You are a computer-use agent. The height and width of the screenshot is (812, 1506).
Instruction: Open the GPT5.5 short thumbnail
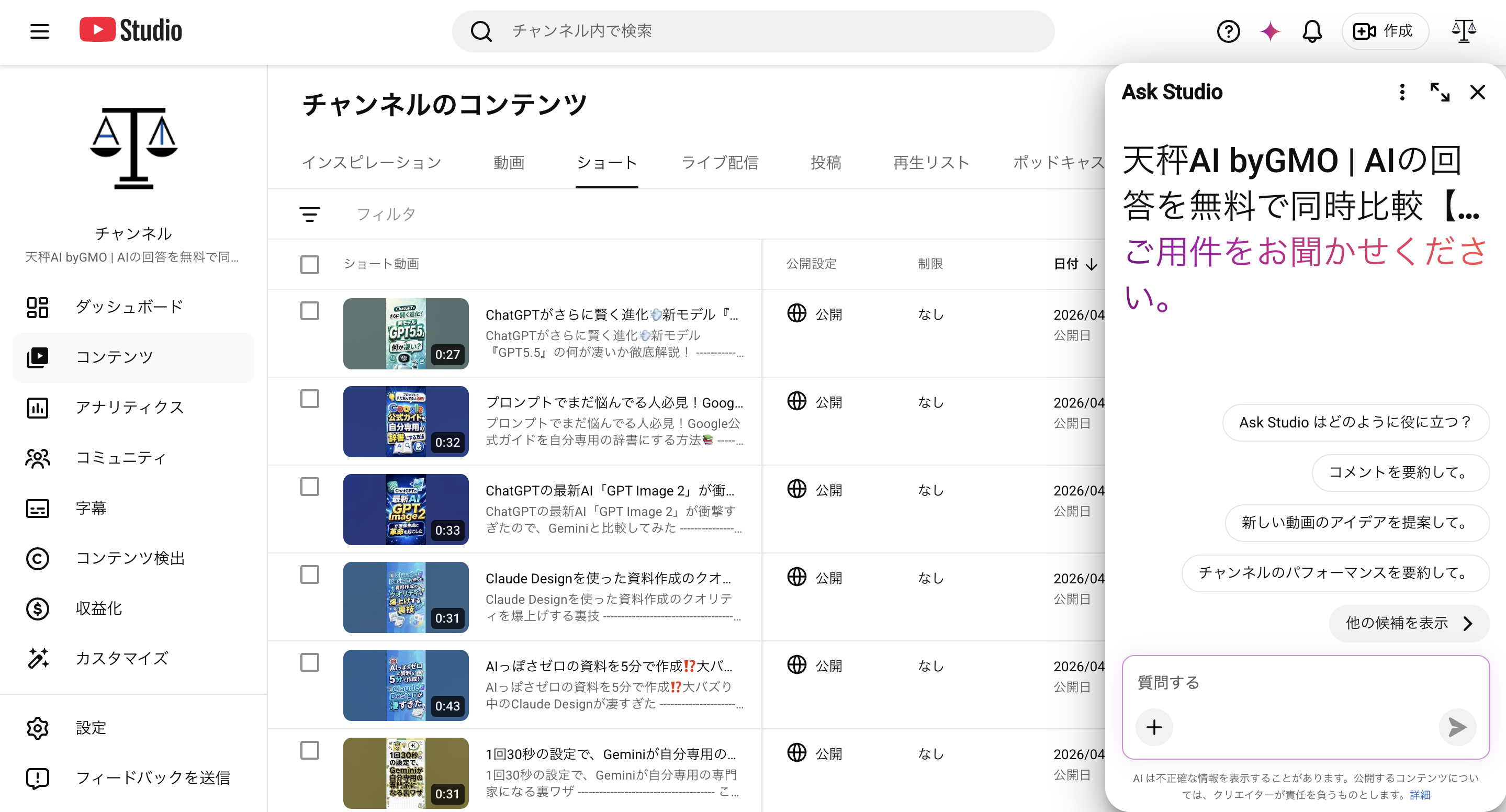(x=406, y=334)
